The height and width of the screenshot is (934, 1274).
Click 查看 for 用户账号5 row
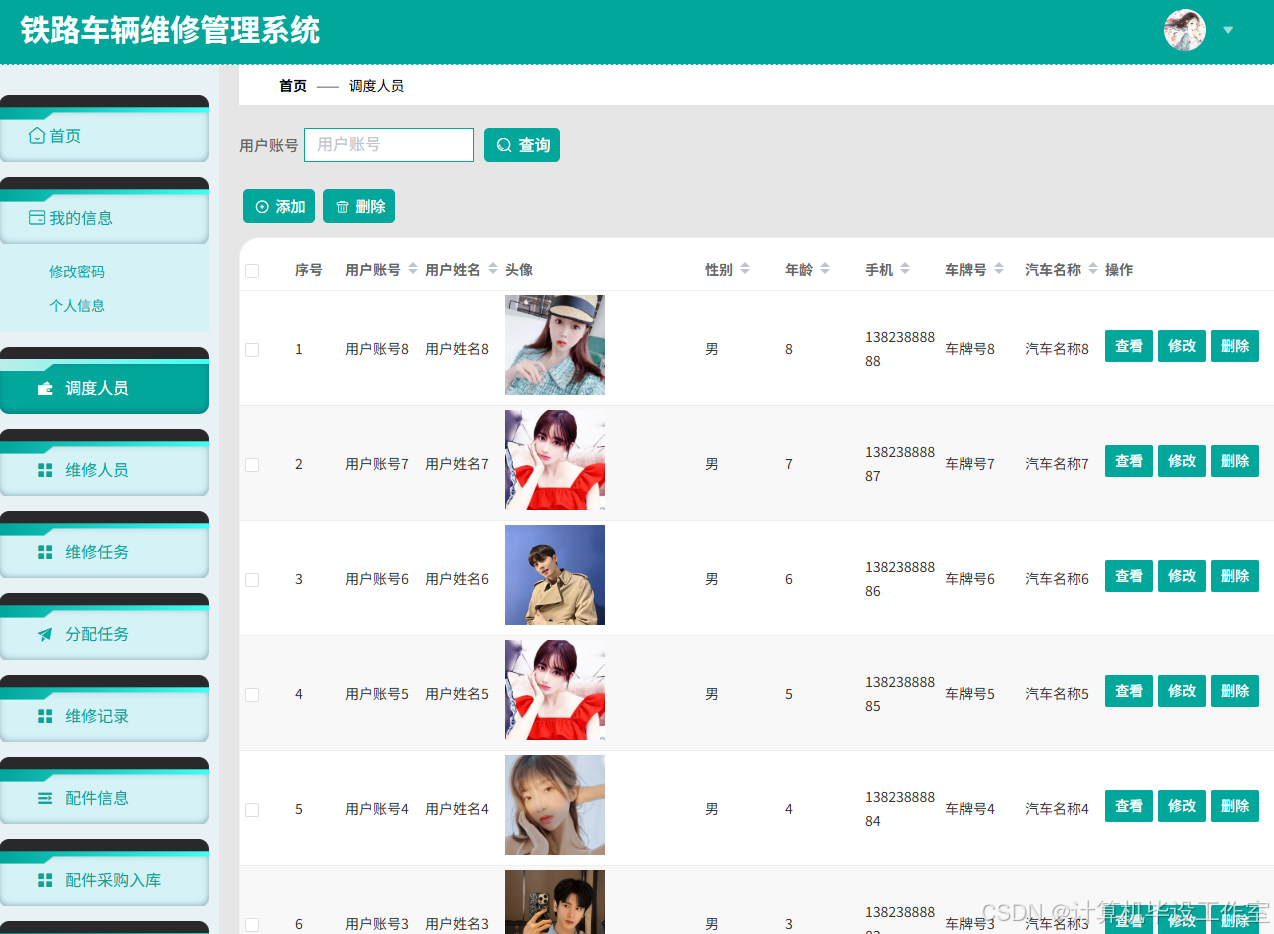pyautogui.click(x=1129, y=691)
